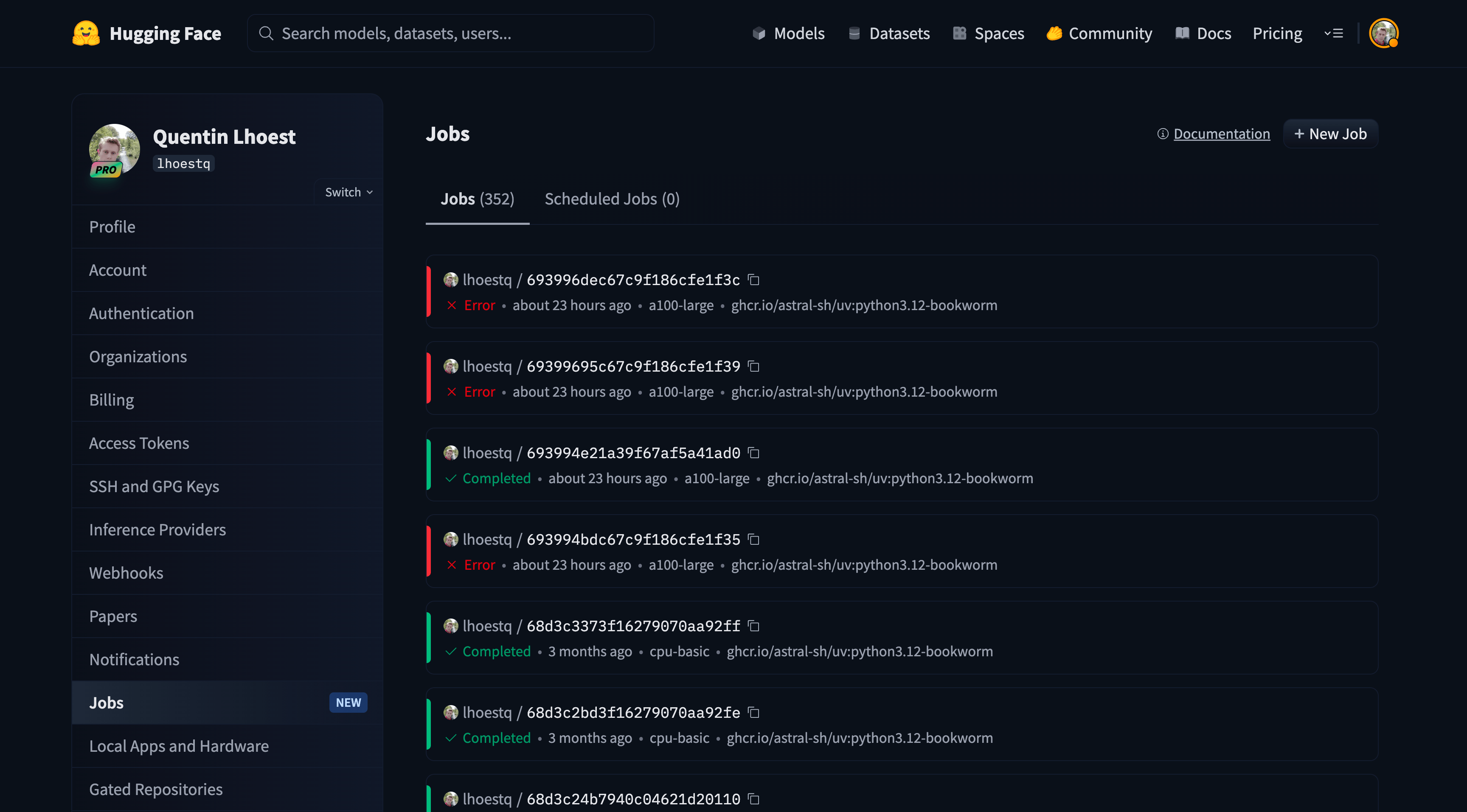Click the New Job button

point(1330,134)
